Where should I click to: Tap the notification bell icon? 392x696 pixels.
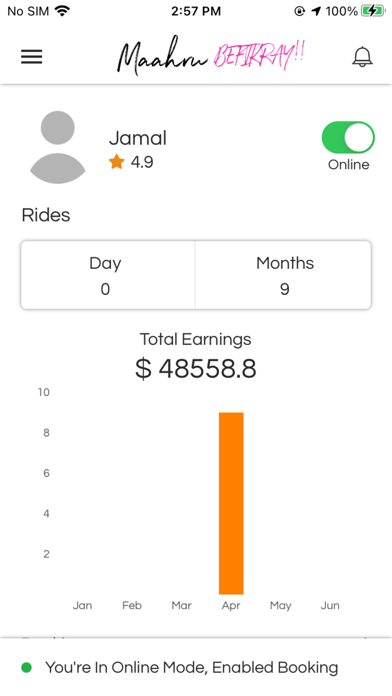[362, 57]
